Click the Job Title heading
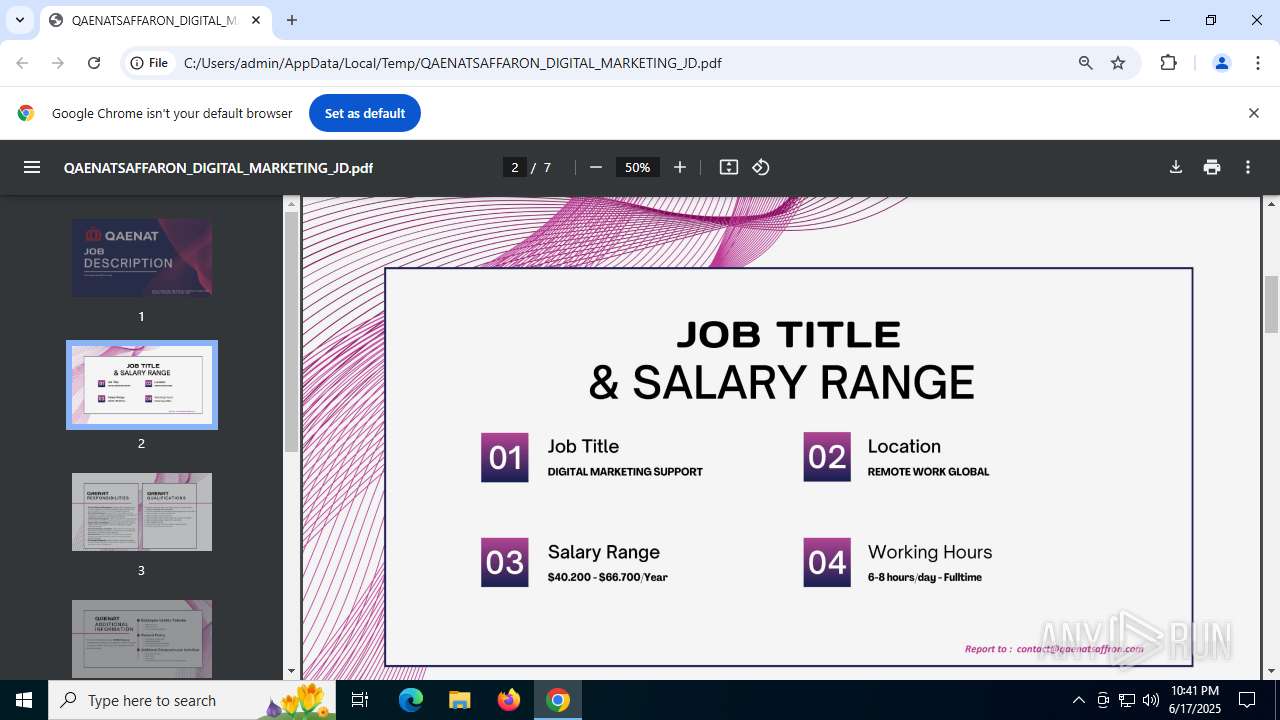Viewport: 1280px width, 720px height. coord(583,446)
